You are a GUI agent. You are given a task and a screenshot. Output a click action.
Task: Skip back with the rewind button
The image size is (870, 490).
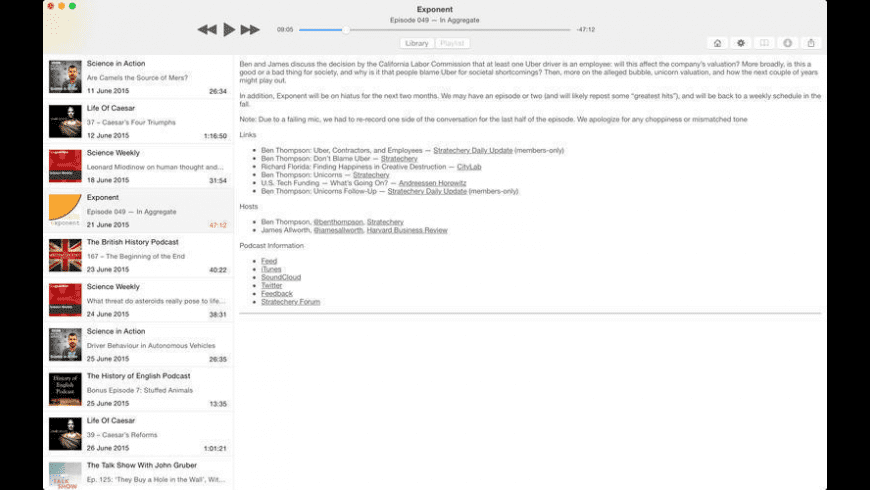(x=207, y=29)
